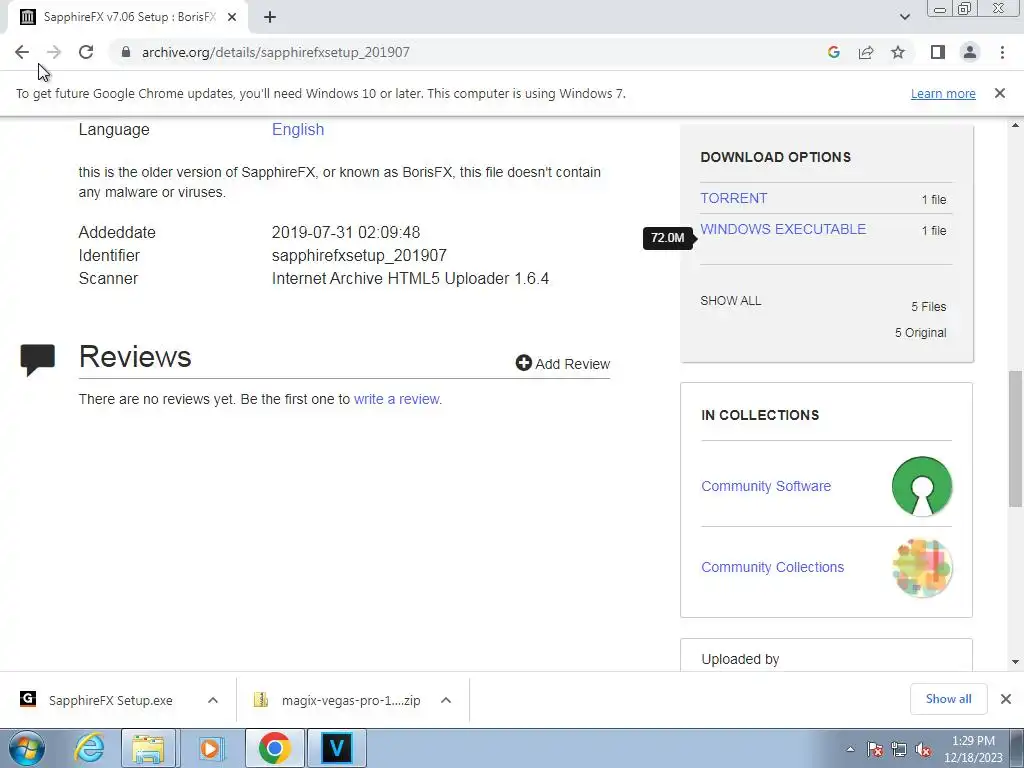This screenshot has height=768, width=1024.
Task: Open Action Center flag icon
Action: [874, 749]
